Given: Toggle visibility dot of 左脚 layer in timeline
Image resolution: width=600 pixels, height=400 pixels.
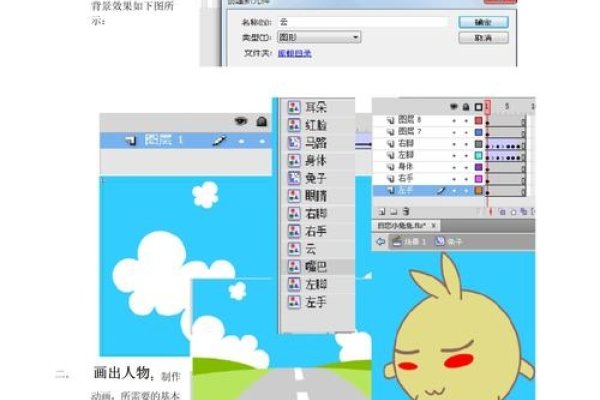Looking at the screenshot, I should pyautogui.click(x=454, y=156).
